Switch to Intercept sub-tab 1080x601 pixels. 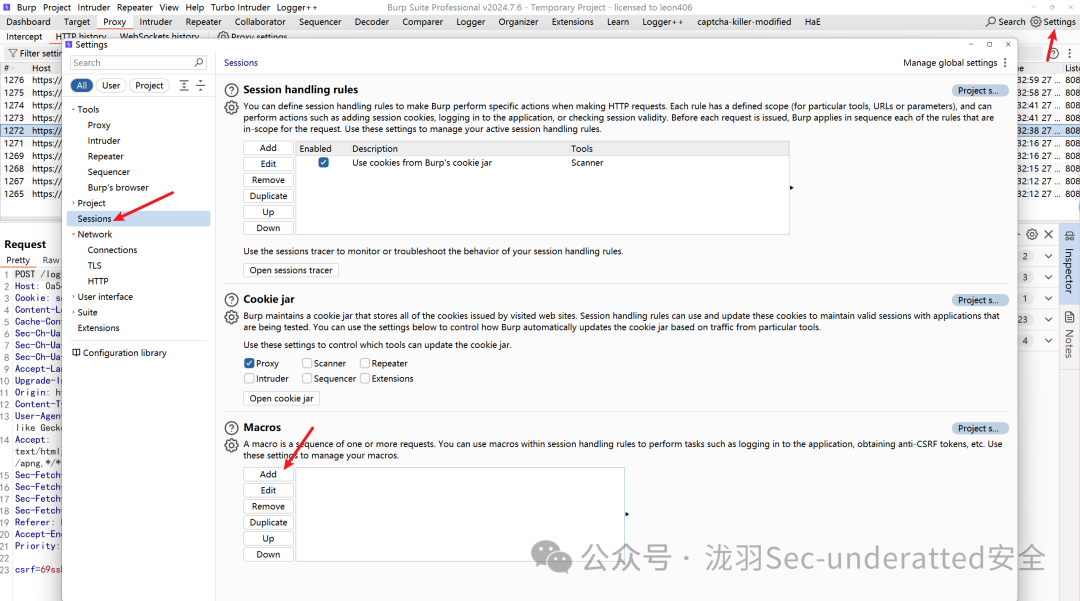coord(24,36)
